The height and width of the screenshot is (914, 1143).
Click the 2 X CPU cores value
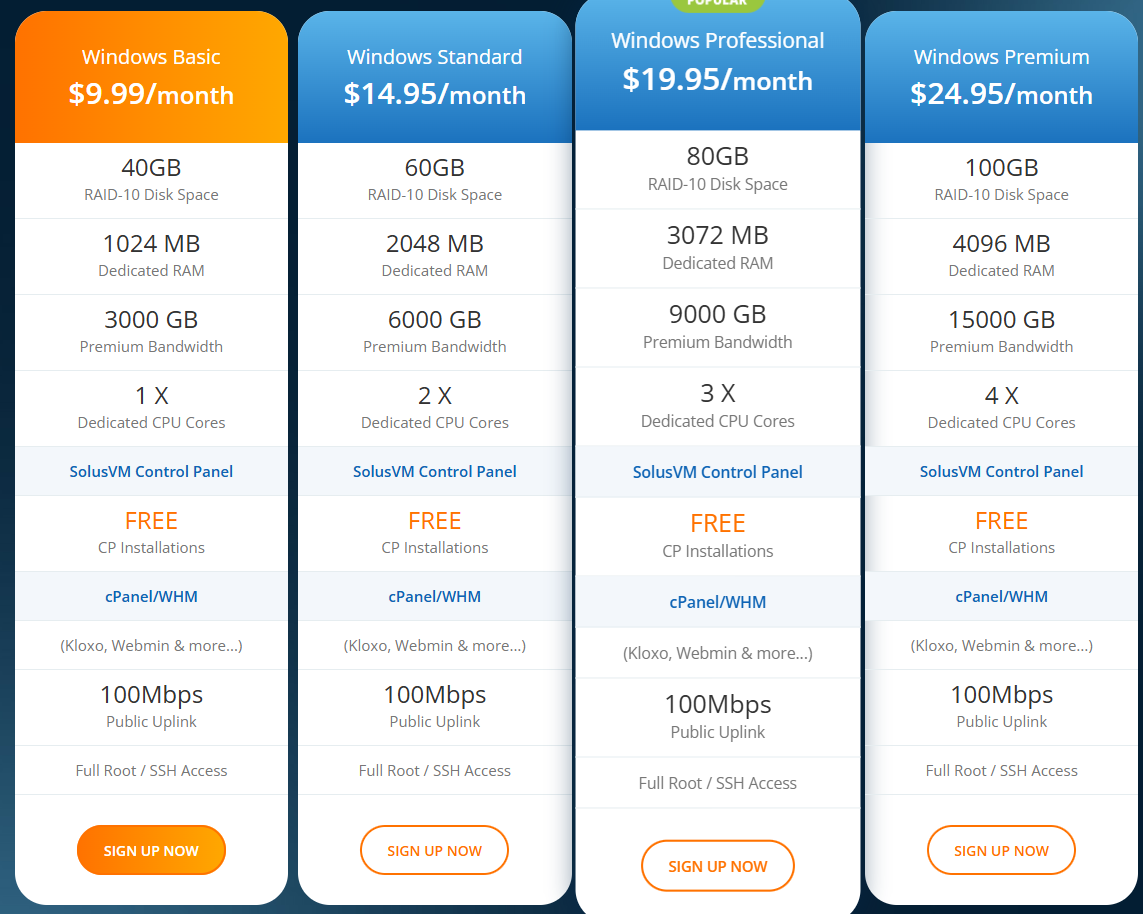(x=434, y=395)
